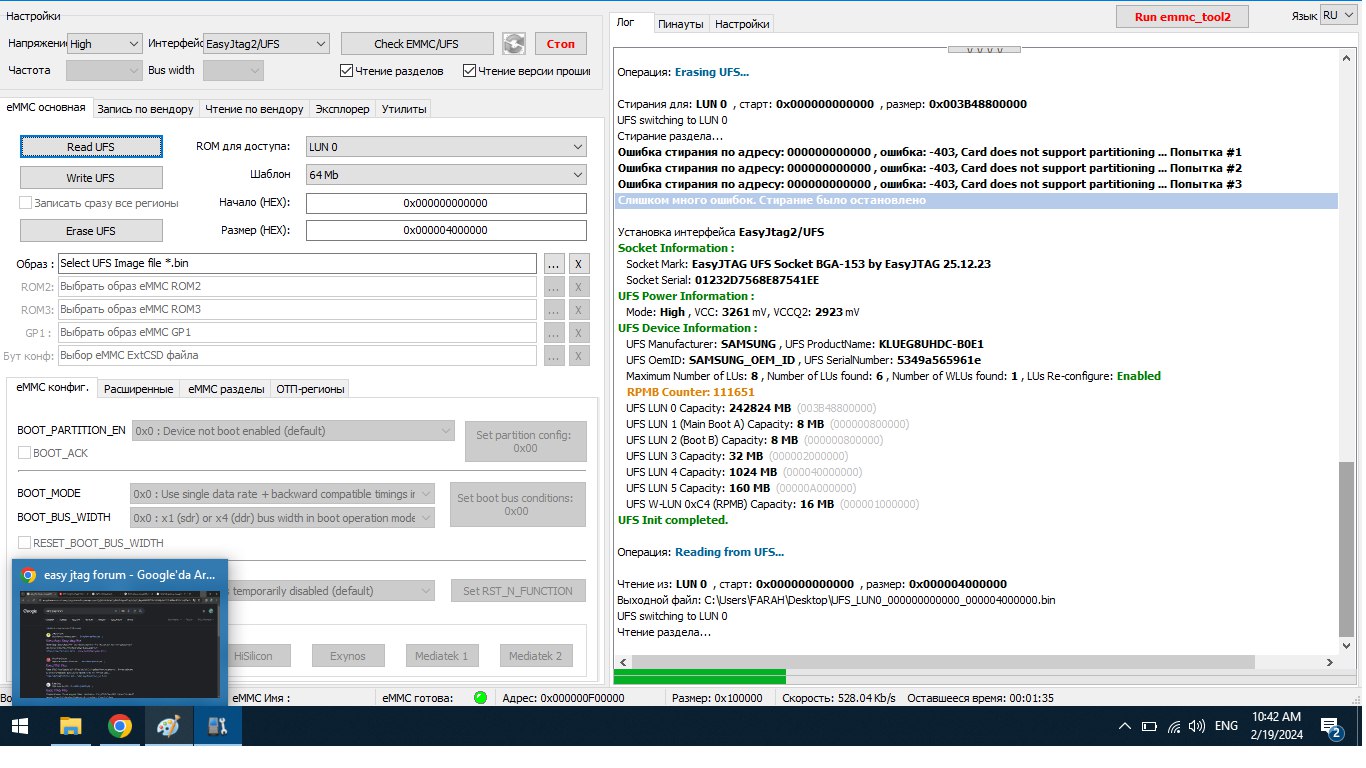Viewport: 1366px width, 768px height.
Task: Toggle 'Чтение версии прошивки' checkbox
Action: click(469, 71)
